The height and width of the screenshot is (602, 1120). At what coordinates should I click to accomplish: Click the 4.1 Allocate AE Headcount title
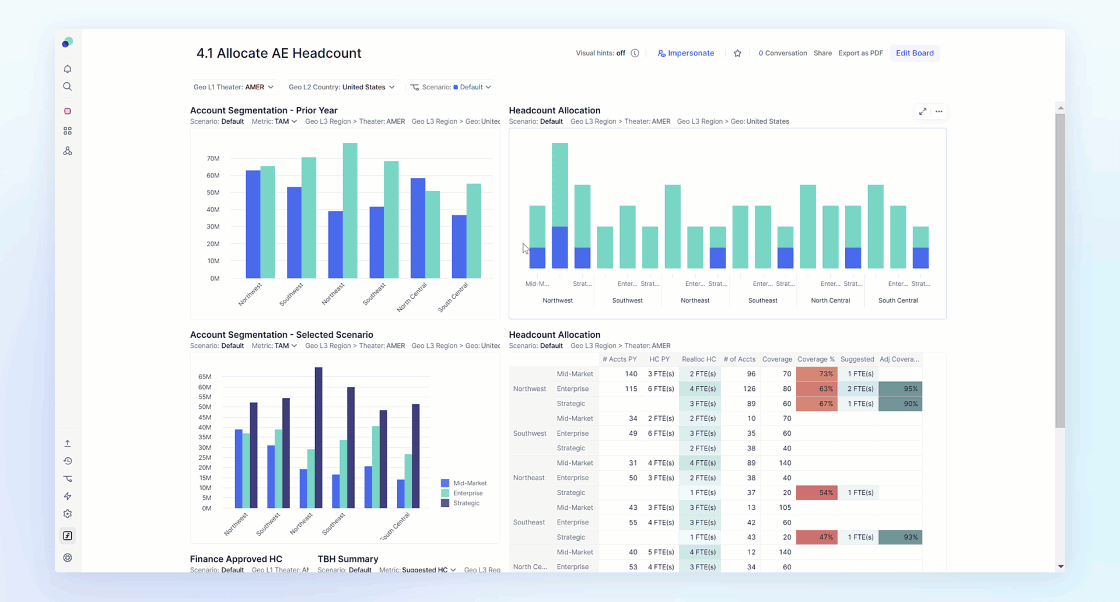(279, 54)
